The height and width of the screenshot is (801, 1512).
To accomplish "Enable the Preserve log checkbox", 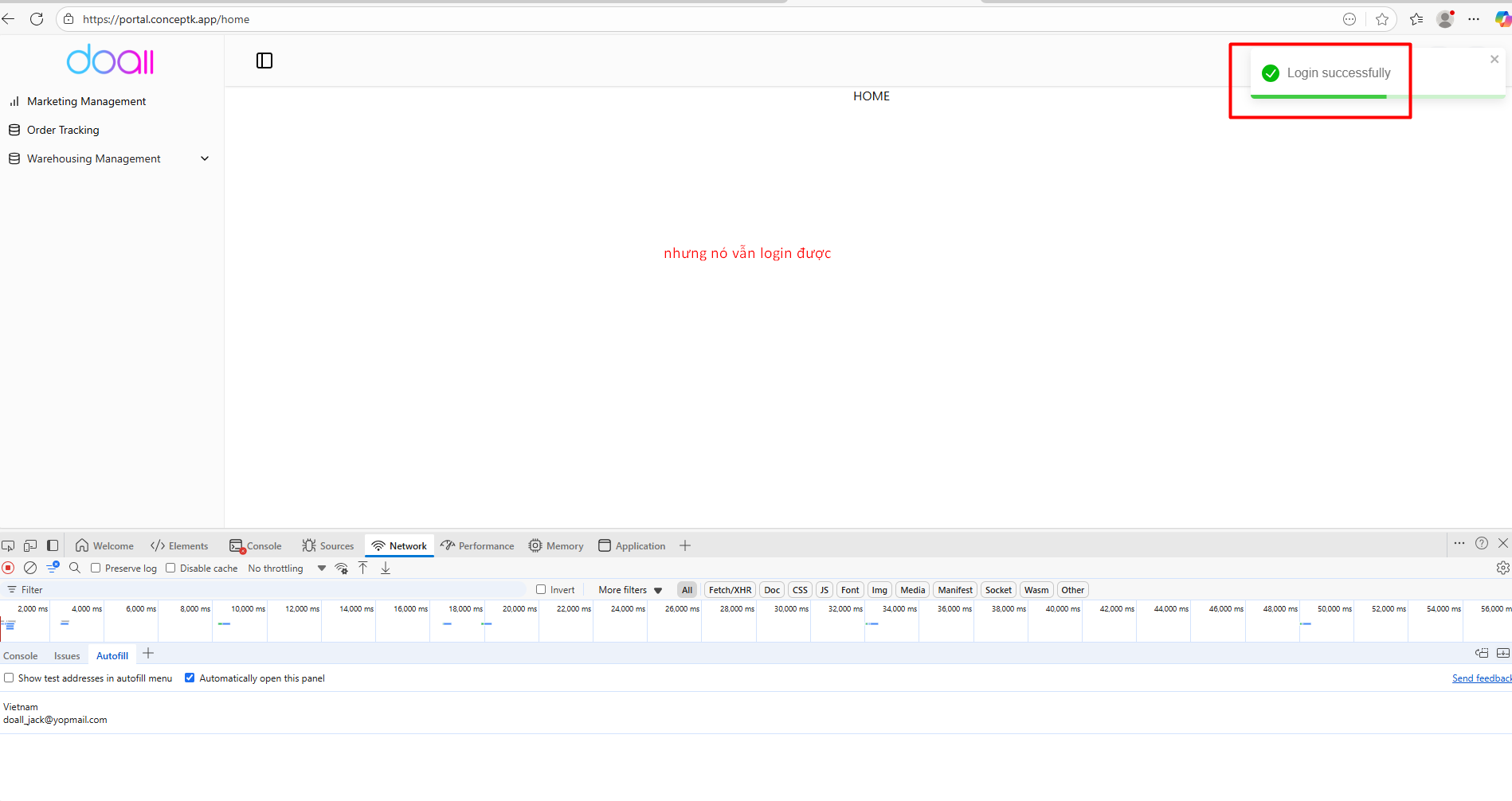I will (96, 568).
